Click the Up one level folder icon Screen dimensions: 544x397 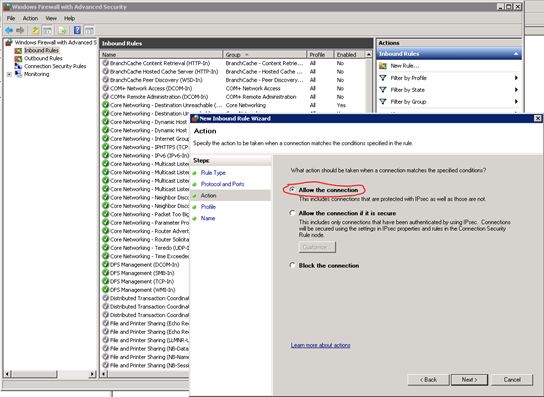(35, 31)
